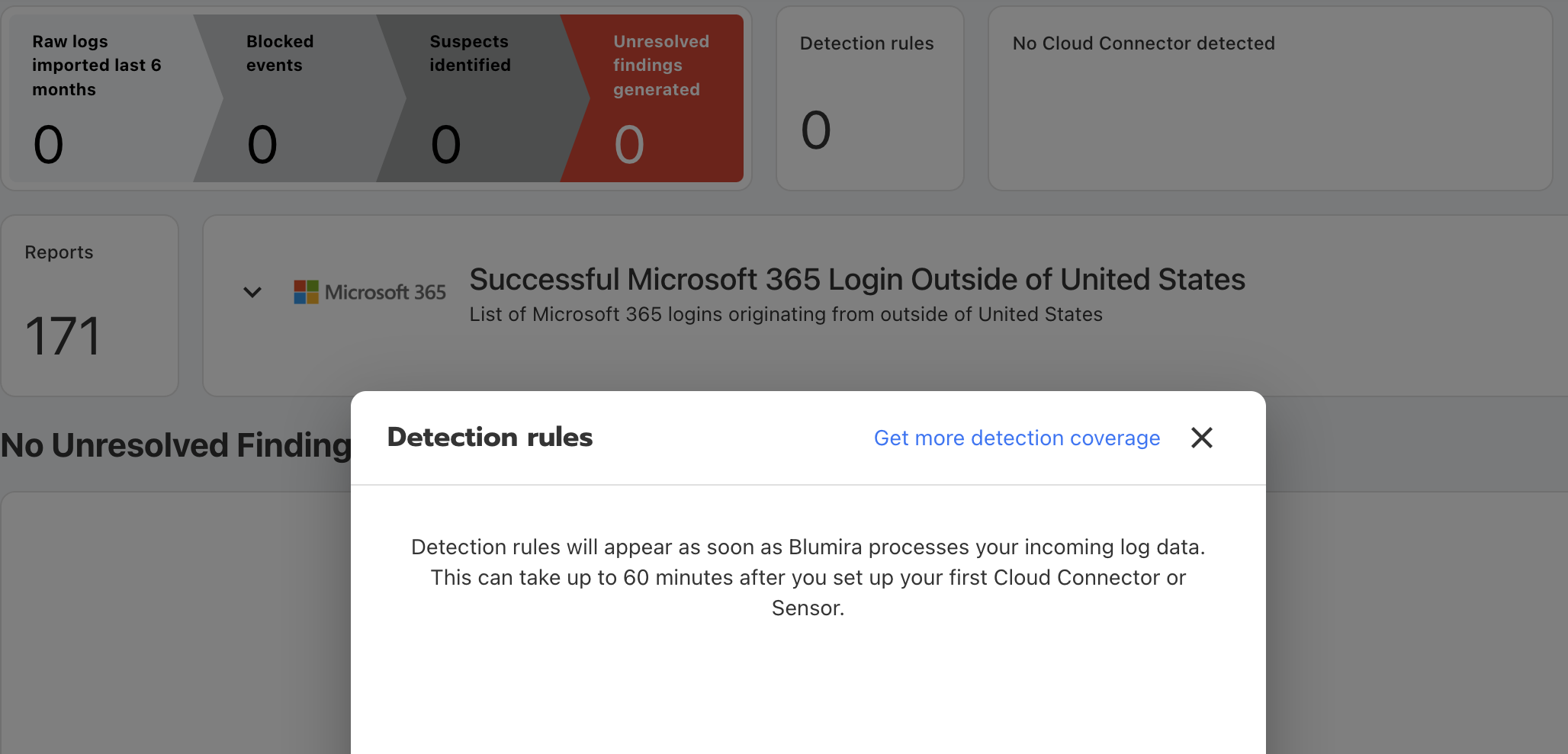This screenshot has width=1568, height=754.
Task: Click the zero count under Detection rules
Action: click(x=815, y=130)
